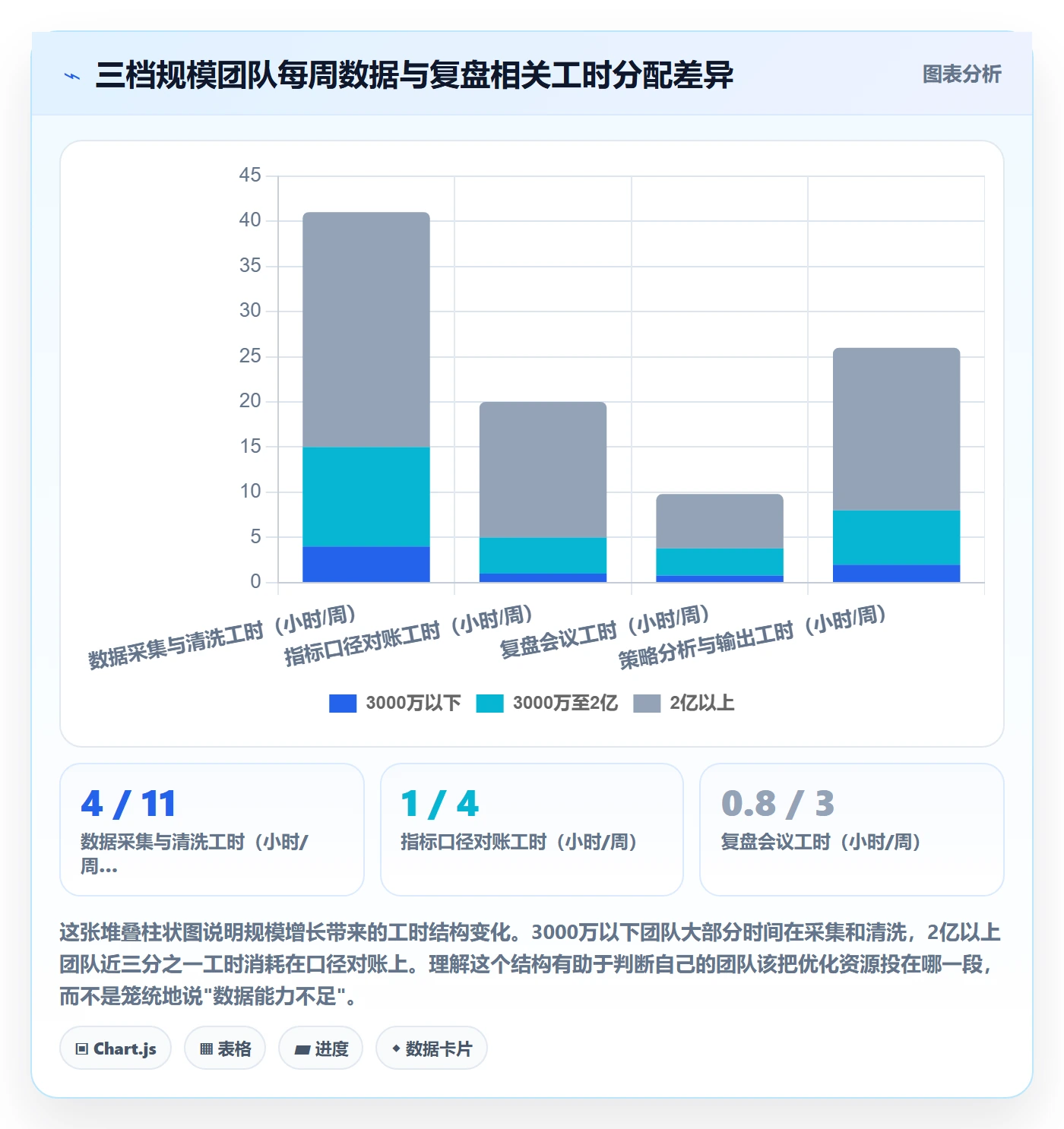Toggle the 3000万以下 legend swatch
Screen dimensions: 1064x1129
click(342, 704)
